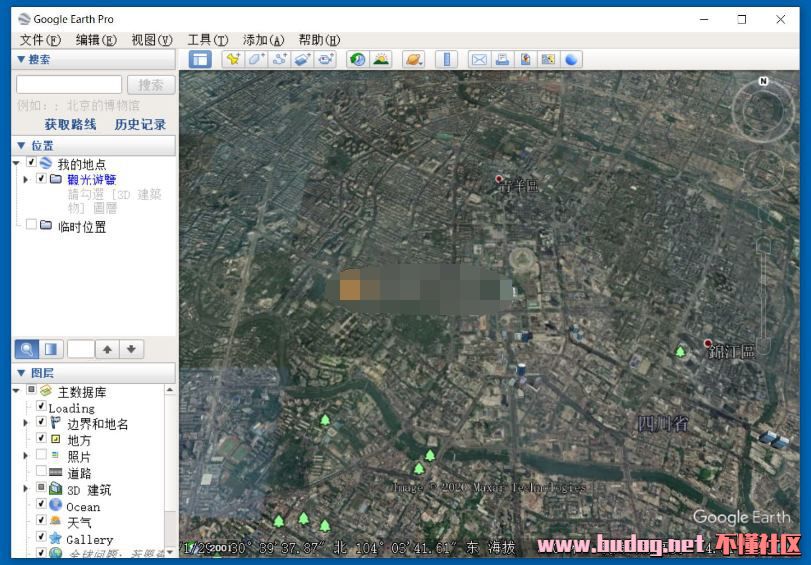Image resolution: width=811 pixels, height=565 pixels.
Task: Add an image overlay from the toolbar
Action: [x=303, y=60]
